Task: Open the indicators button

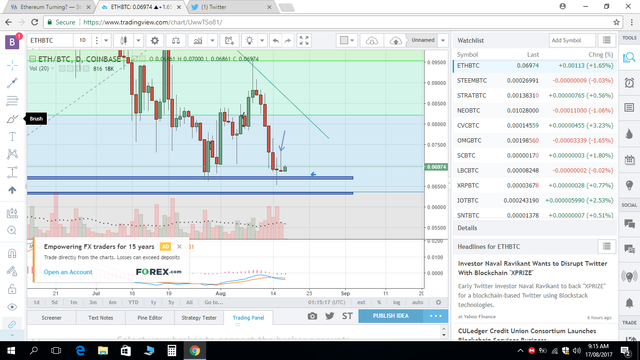Action: pos(198,40)
